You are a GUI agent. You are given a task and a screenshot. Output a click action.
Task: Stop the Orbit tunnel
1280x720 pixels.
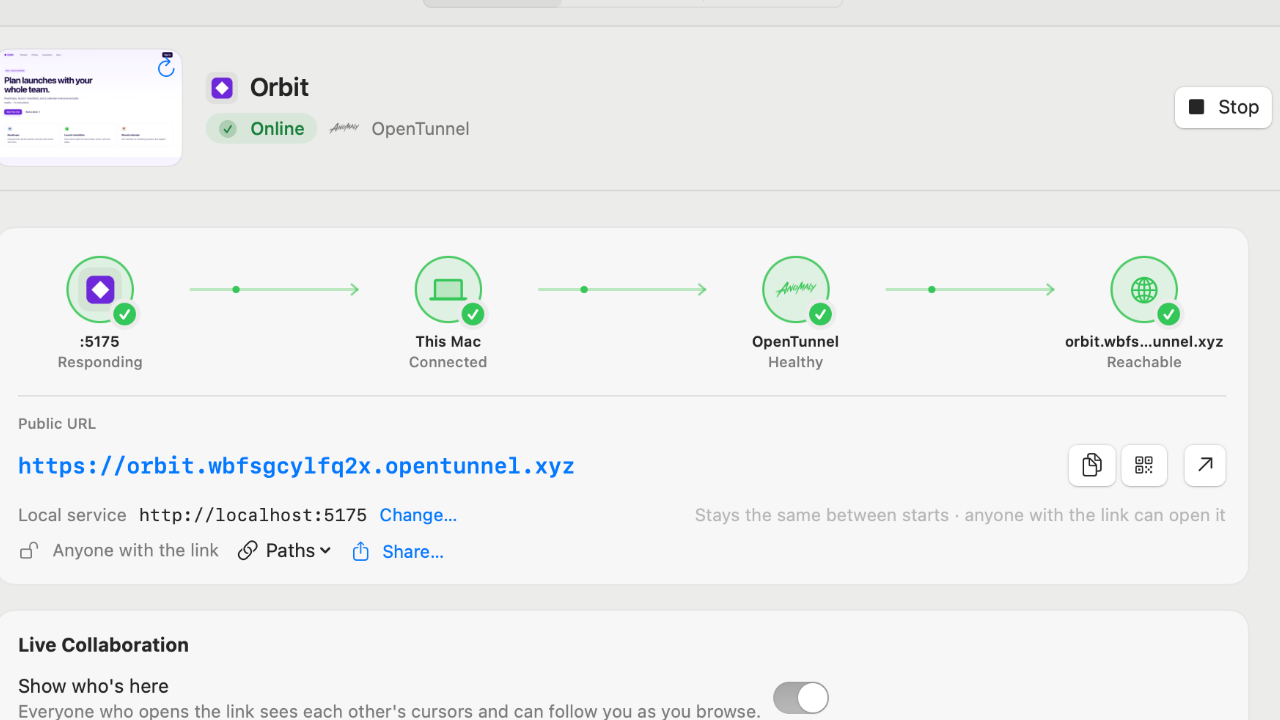pos(1223,107)
